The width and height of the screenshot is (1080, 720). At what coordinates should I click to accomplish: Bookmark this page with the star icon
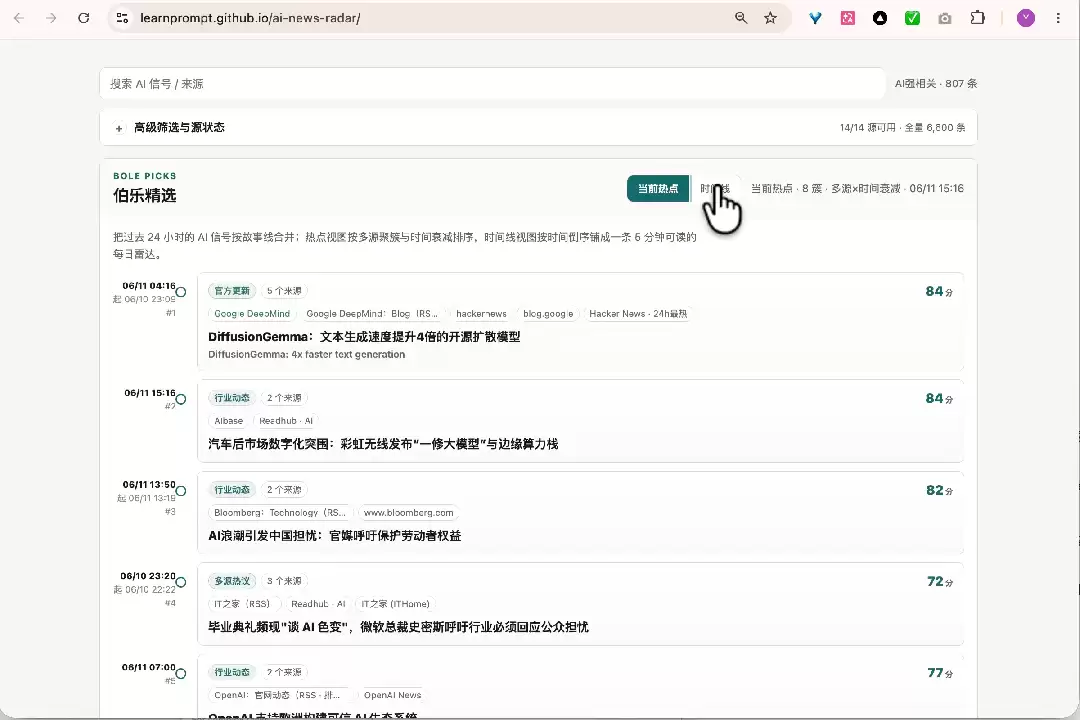(x=770, y=18)
